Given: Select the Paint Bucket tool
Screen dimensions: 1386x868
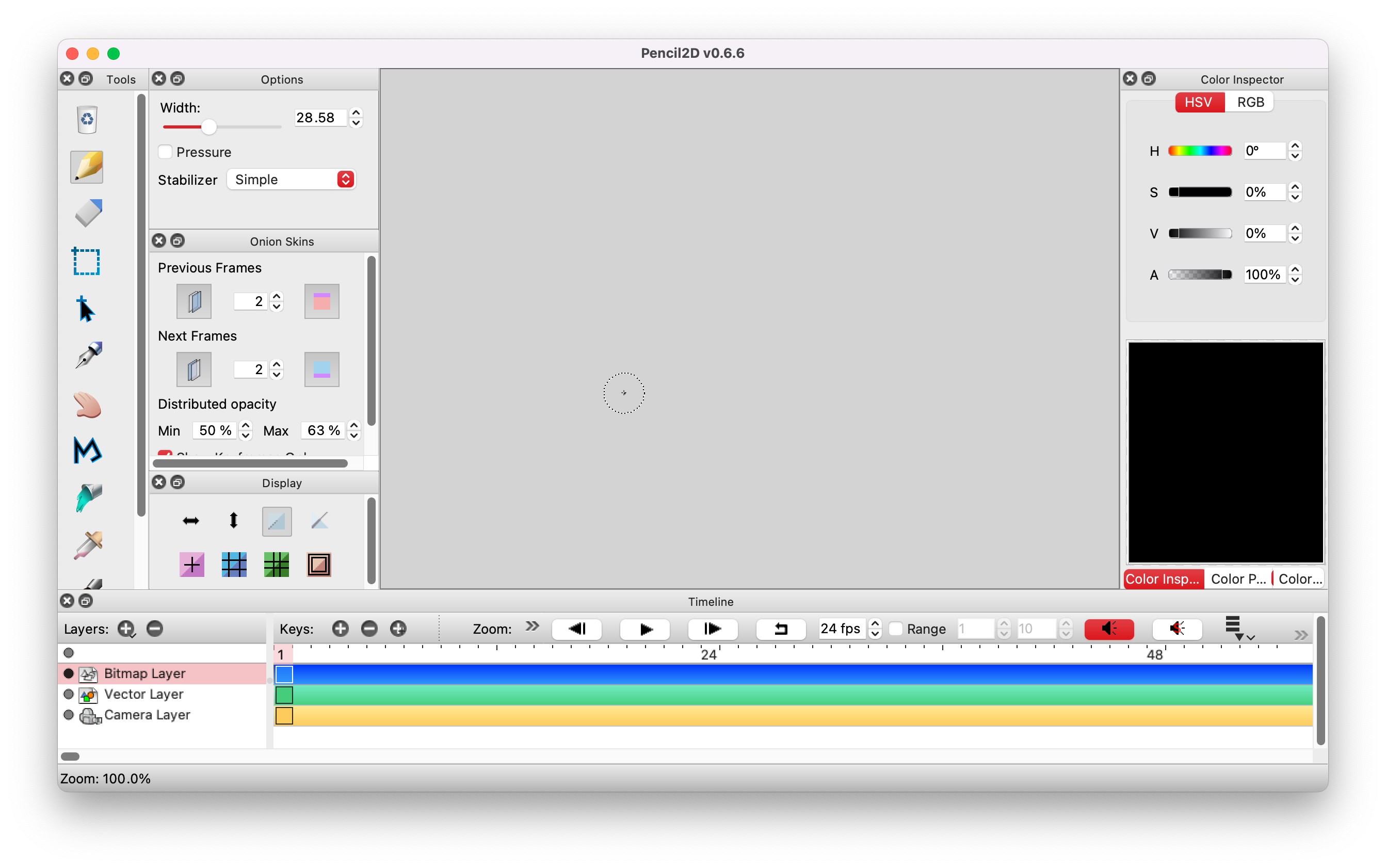Looking at the screenshot, I should pyautogui.click(x=87, y=497).
